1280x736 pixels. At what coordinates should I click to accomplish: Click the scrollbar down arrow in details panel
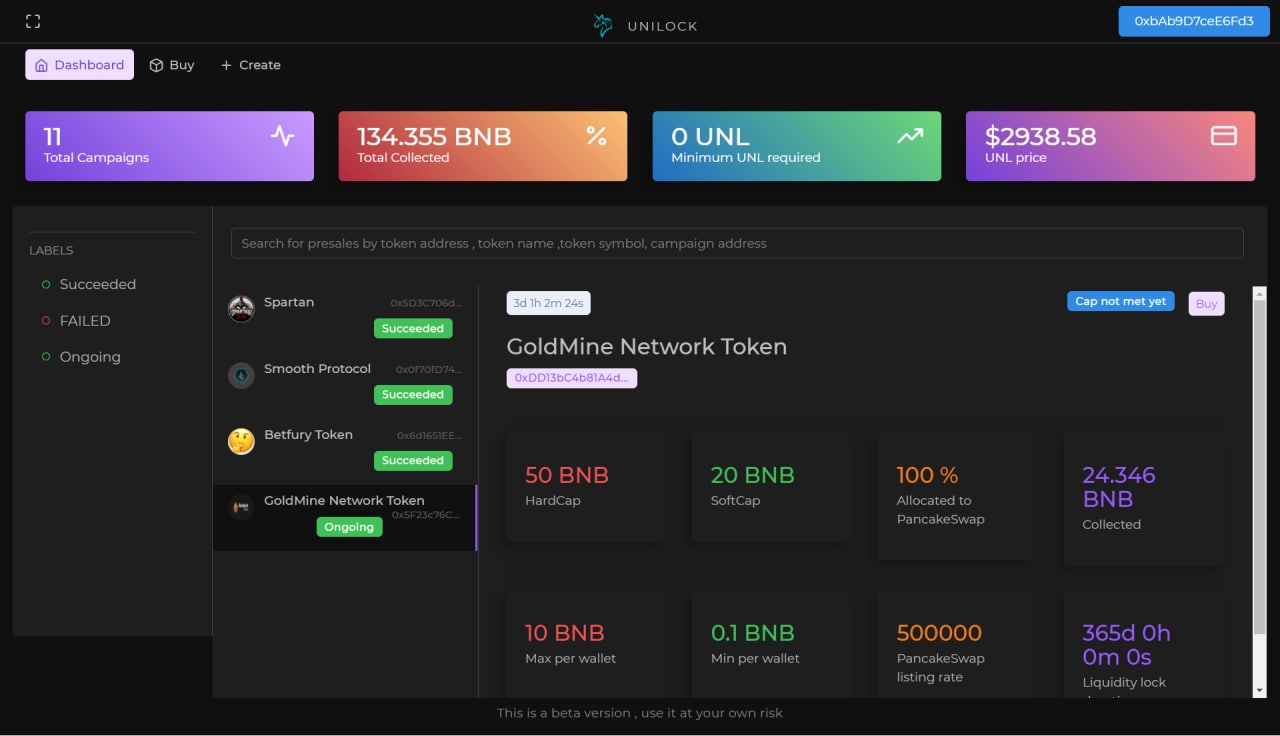pyautogui.click(x=1259, y=690)
